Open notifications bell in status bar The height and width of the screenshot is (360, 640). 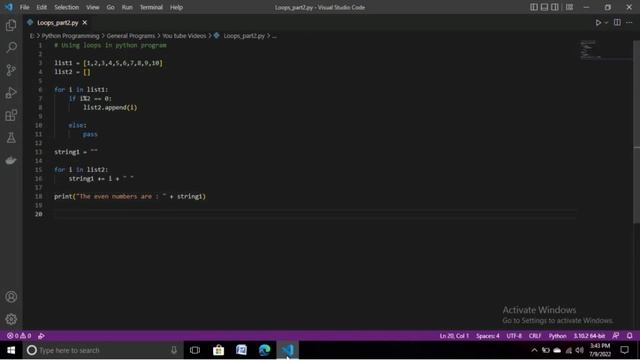[x=629, y=336]
